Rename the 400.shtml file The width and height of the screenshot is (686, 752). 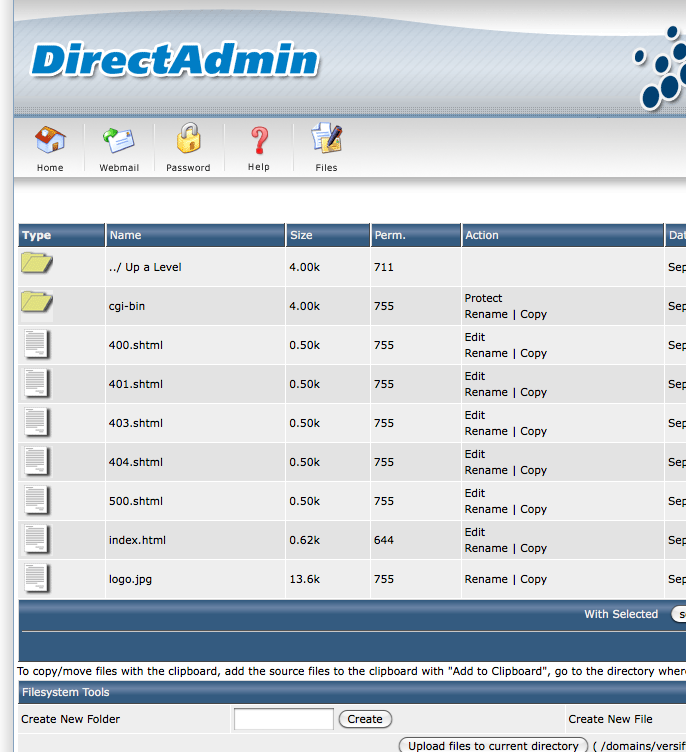pos(486,353)
